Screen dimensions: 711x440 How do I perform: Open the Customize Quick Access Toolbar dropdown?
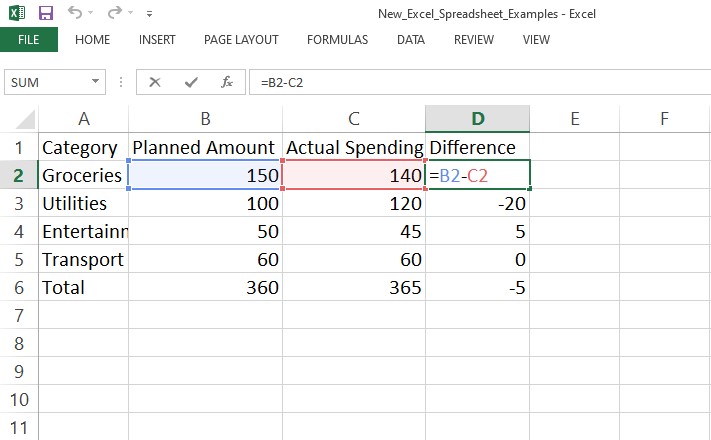[x=149, y=15]
